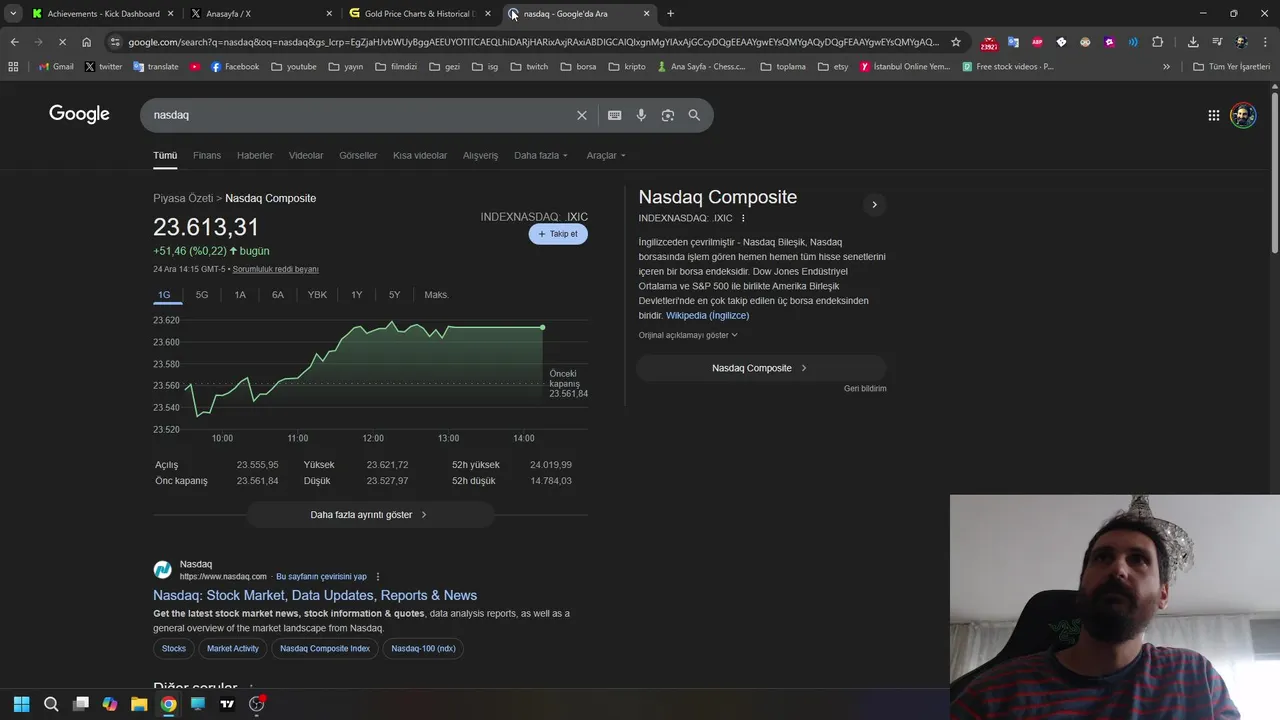Open the Windows Start menu

pos(22,704)
